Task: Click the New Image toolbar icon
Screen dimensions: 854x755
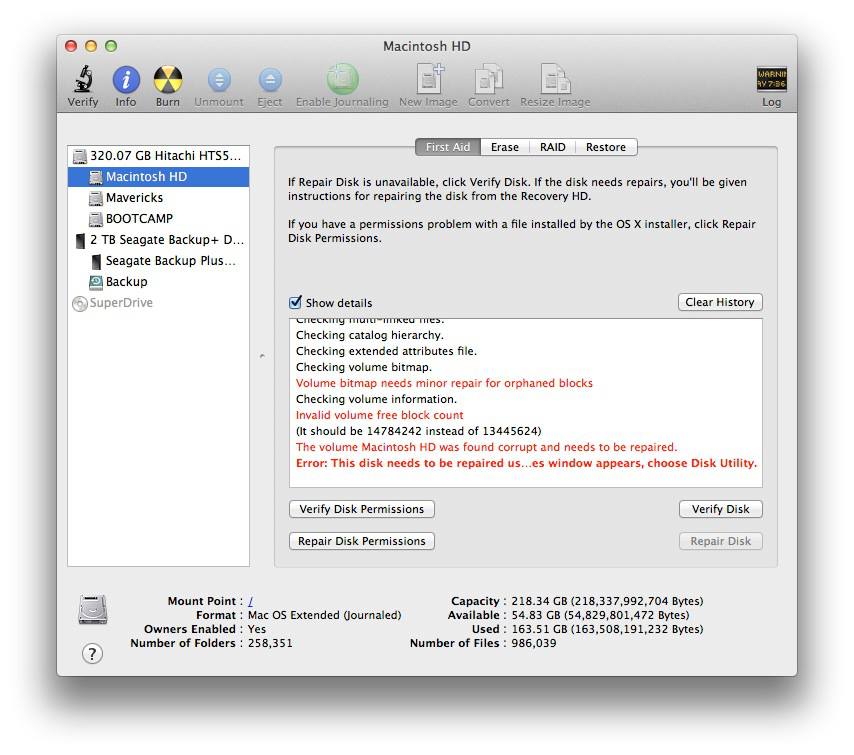Action: coord(428,81)
